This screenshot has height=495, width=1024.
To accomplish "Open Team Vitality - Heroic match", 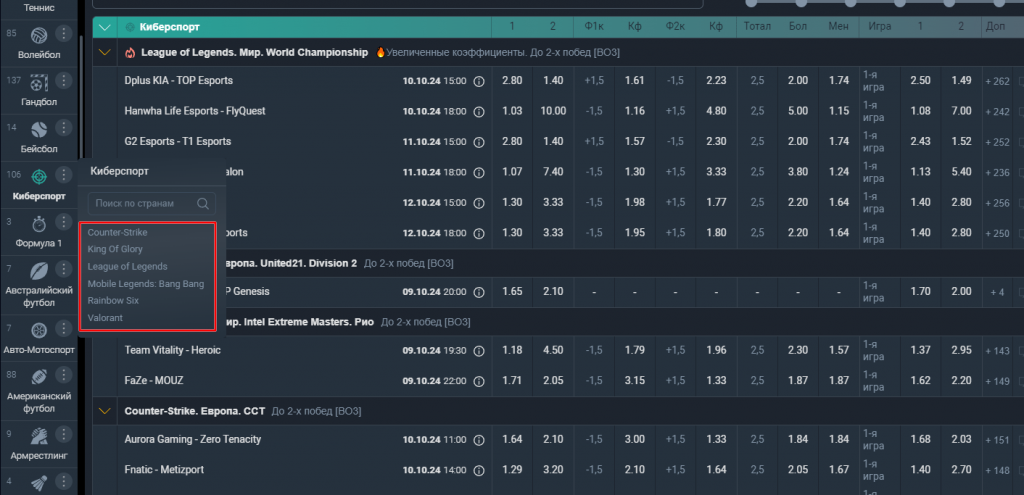I will tap(172, 351).
